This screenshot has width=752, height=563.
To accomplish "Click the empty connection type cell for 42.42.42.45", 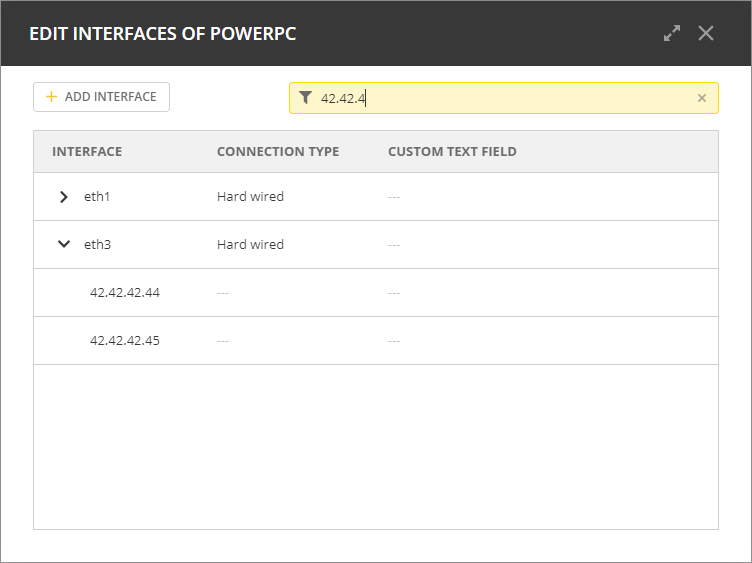I will pos(223,341).
